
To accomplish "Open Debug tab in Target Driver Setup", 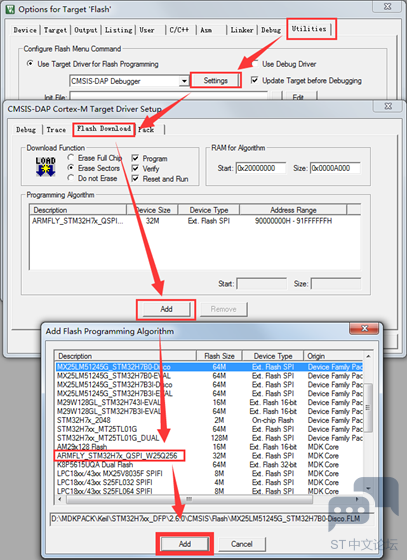I will tap(26, 130).
